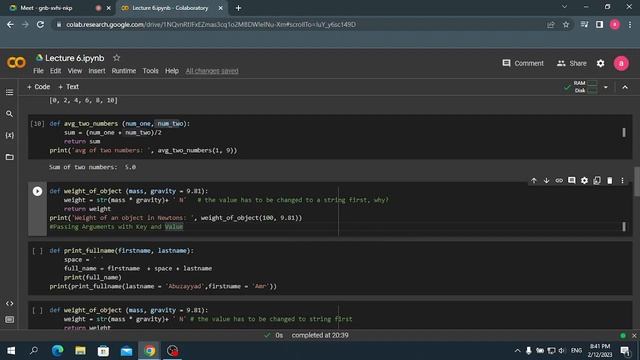The image size is (640, 360).
Task: Open tab search dropdown
Action: tap(564, 7)
